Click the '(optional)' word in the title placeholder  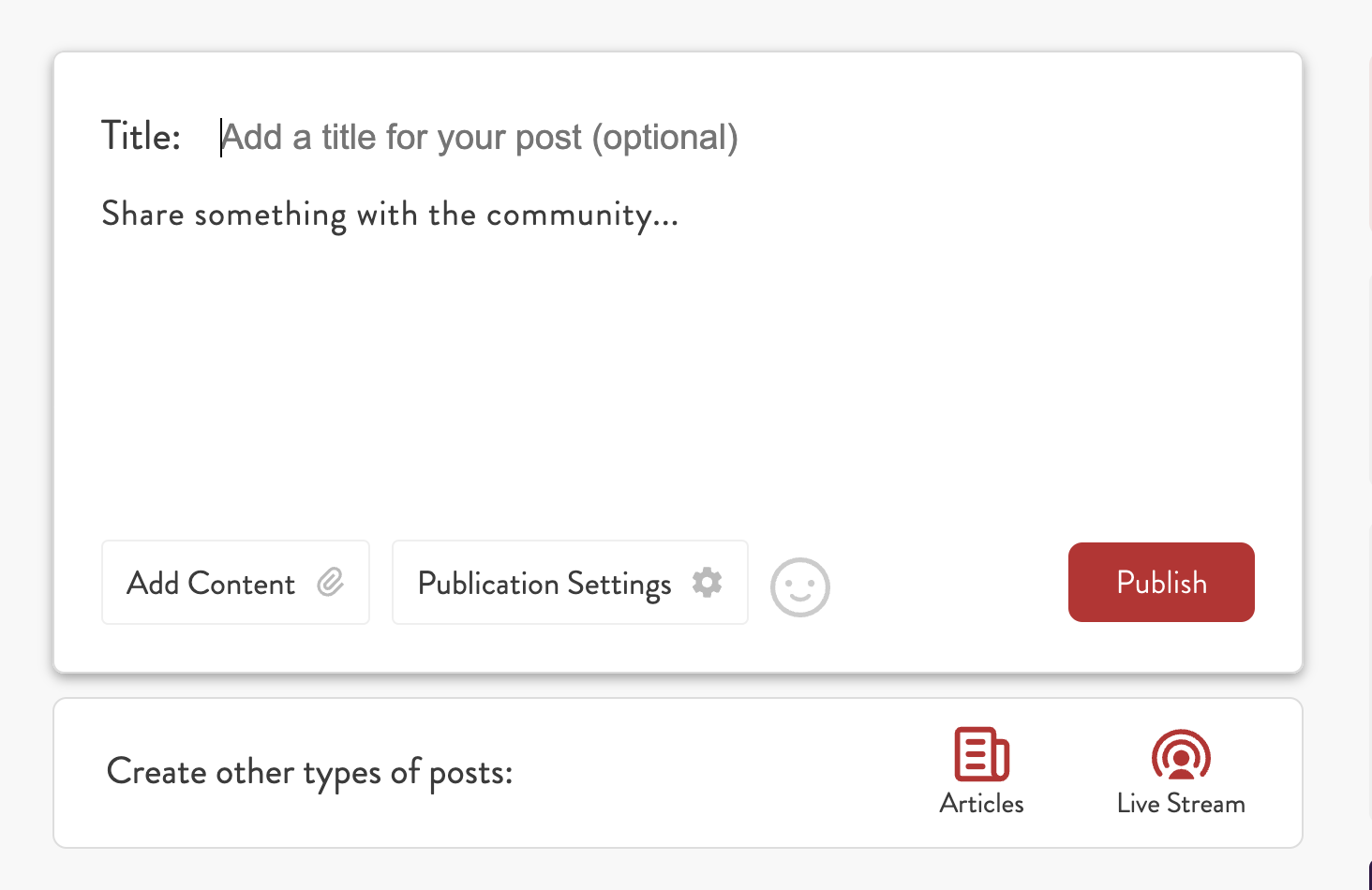(x=664, y=138)
